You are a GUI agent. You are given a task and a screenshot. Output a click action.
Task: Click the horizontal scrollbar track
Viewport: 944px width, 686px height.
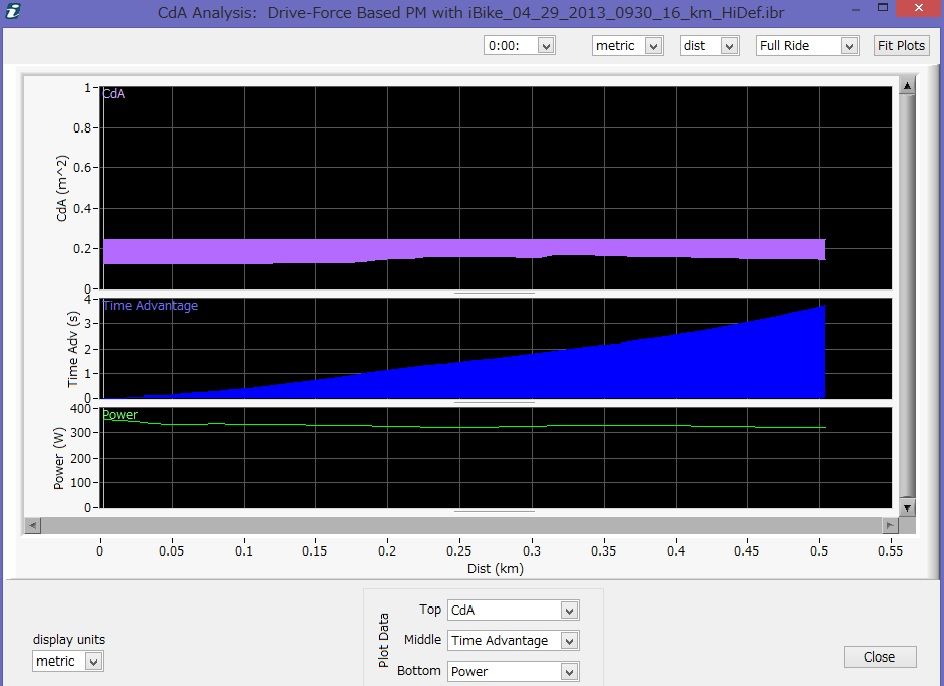click(461, 526)
